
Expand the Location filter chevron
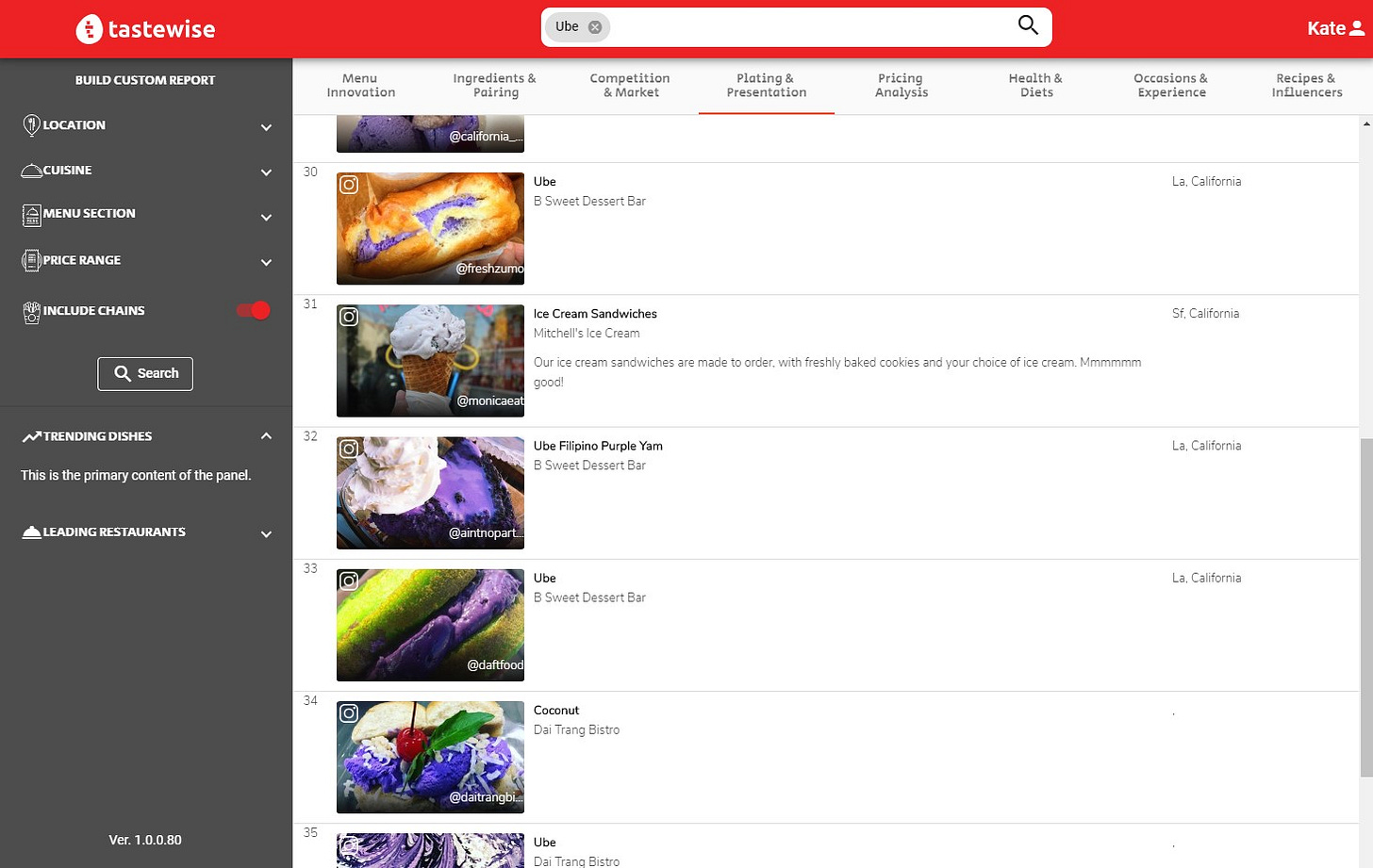(266, 127)
